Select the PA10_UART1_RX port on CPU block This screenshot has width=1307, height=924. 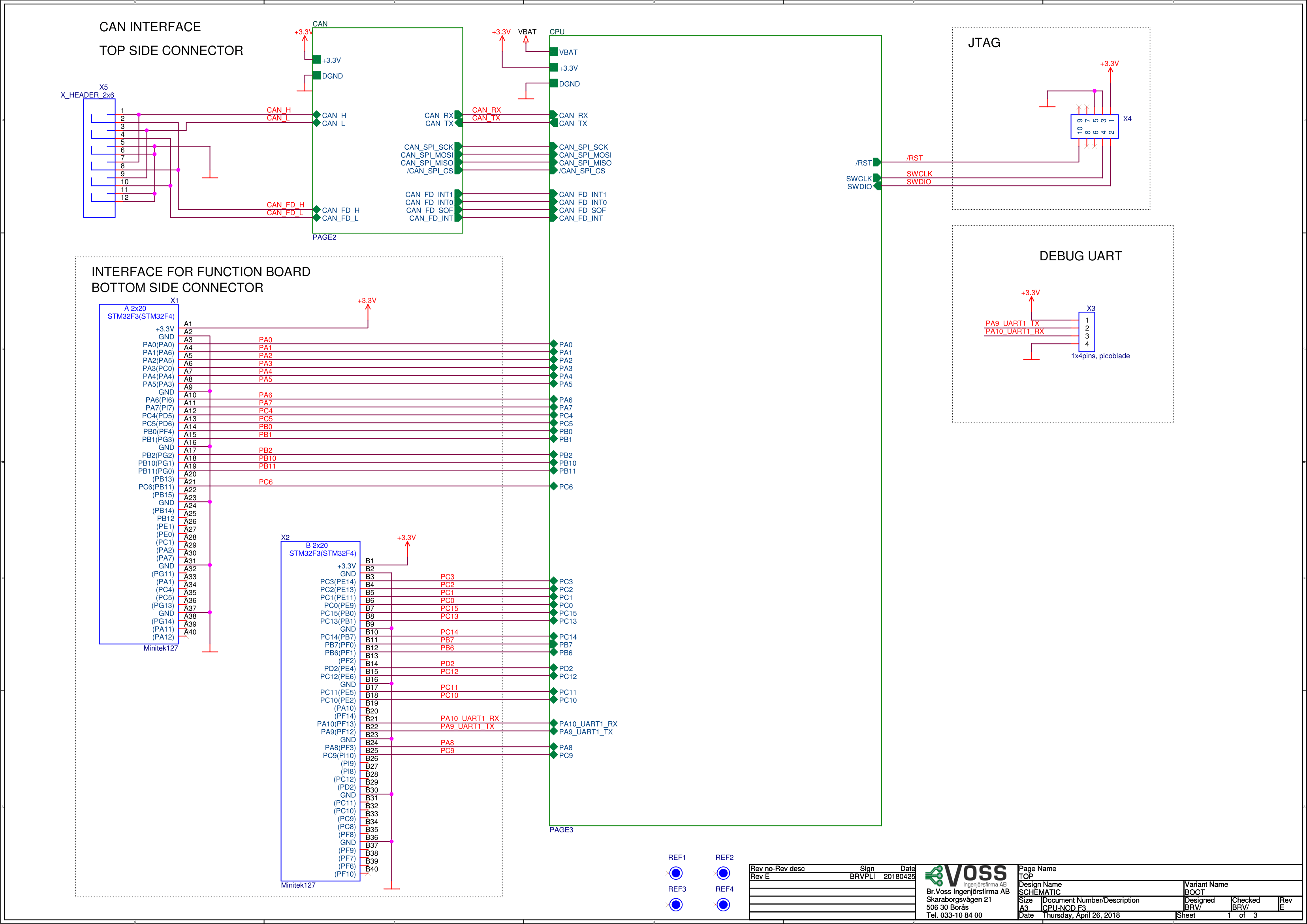click(553, 724)
